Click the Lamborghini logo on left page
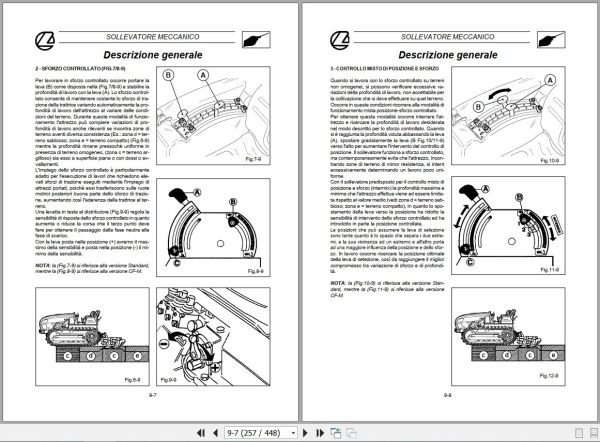 click(45, 41)
